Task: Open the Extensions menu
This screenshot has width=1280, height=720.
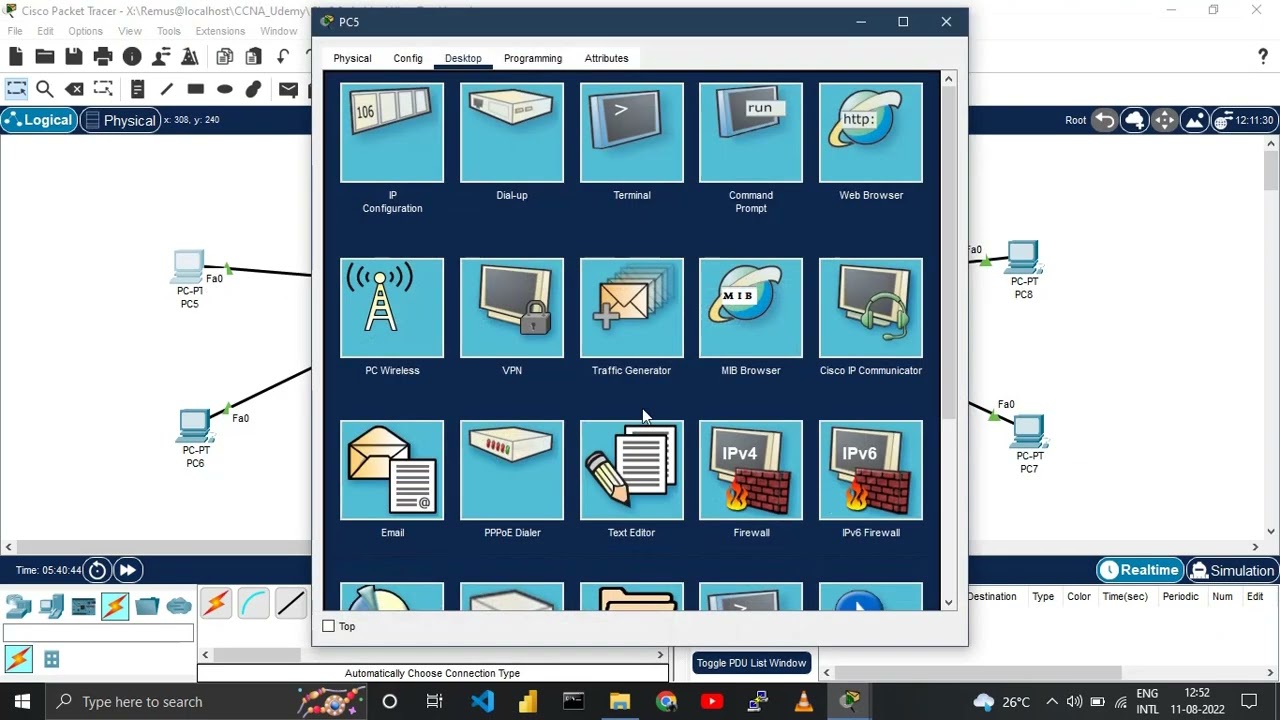Action: tap(220, 31)
